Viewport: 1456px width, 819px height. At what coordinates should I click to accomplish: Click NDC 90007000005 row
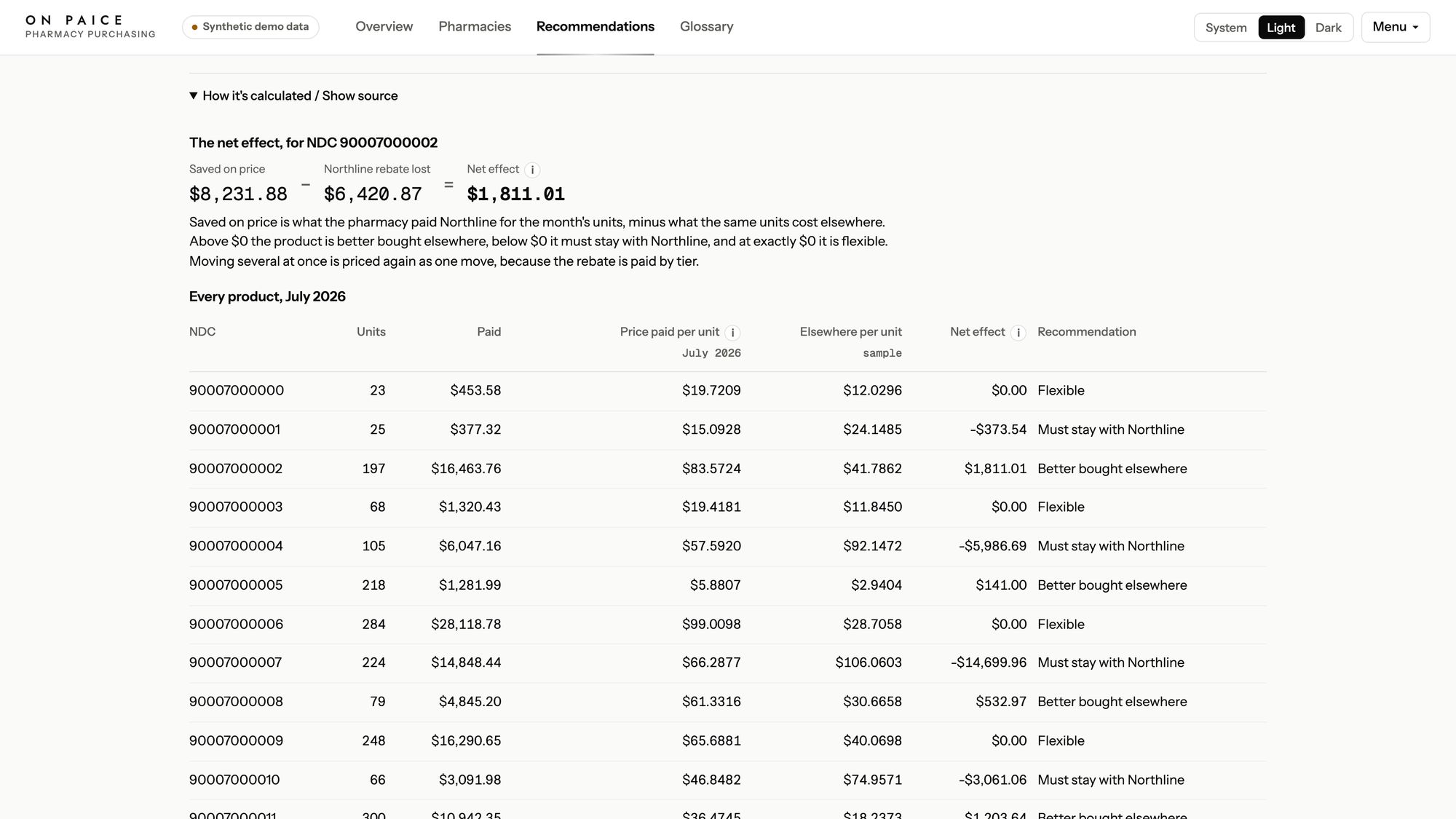click(728, 585)
